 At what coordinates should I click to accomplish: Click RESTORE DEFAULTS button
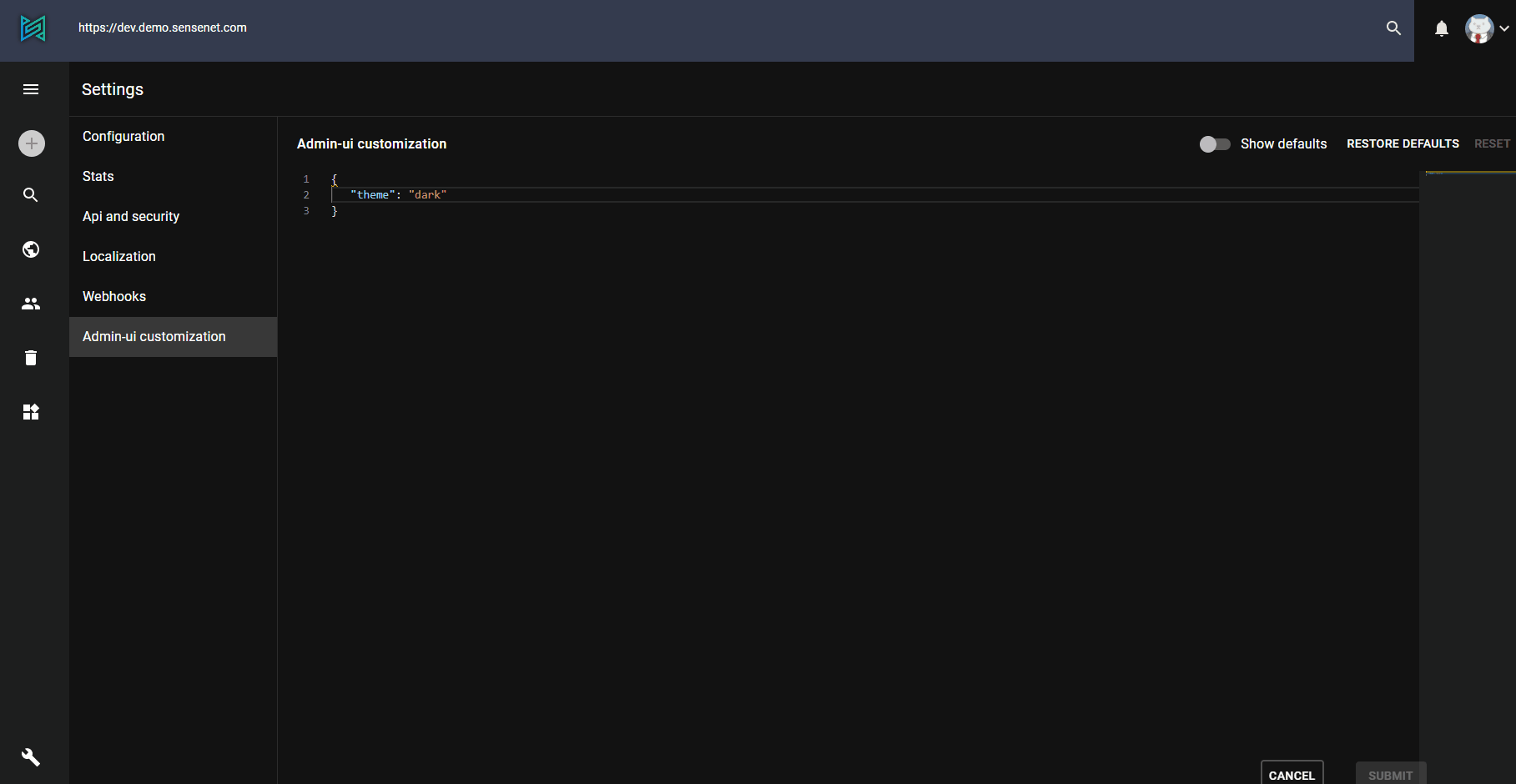pos(1403,143)
